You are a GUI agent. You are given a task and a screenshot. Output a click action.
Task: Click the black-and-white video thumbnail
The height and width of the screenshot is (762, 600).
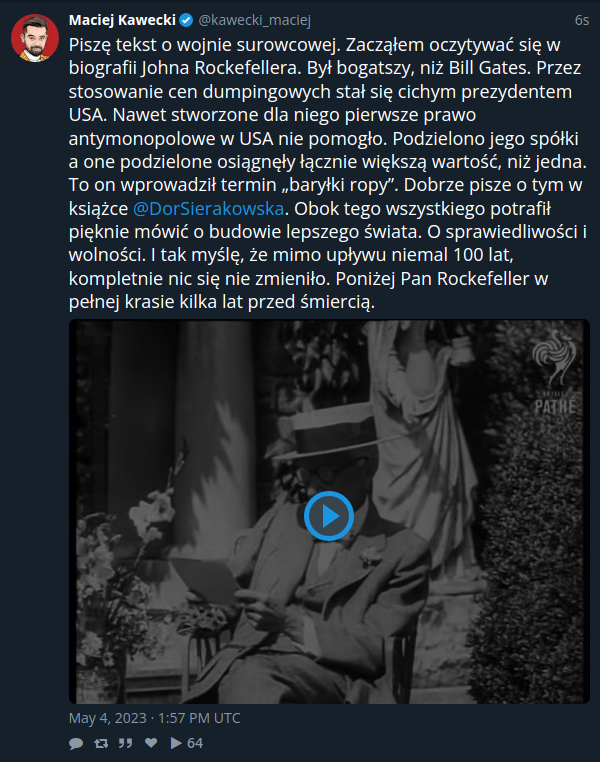tap(329, 511)
